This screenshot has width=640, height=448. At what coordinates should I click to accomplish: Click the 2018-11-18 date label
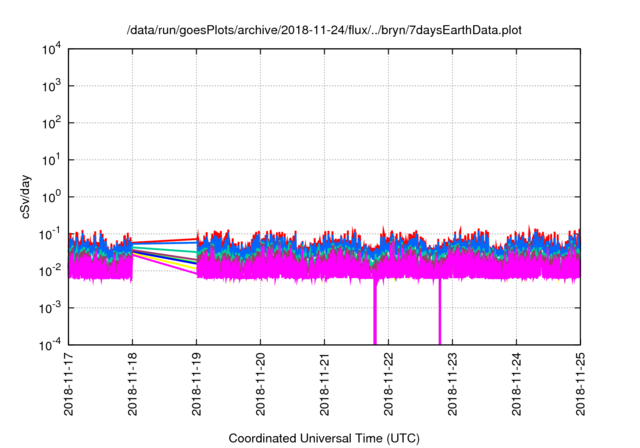(x=133, y=384)
